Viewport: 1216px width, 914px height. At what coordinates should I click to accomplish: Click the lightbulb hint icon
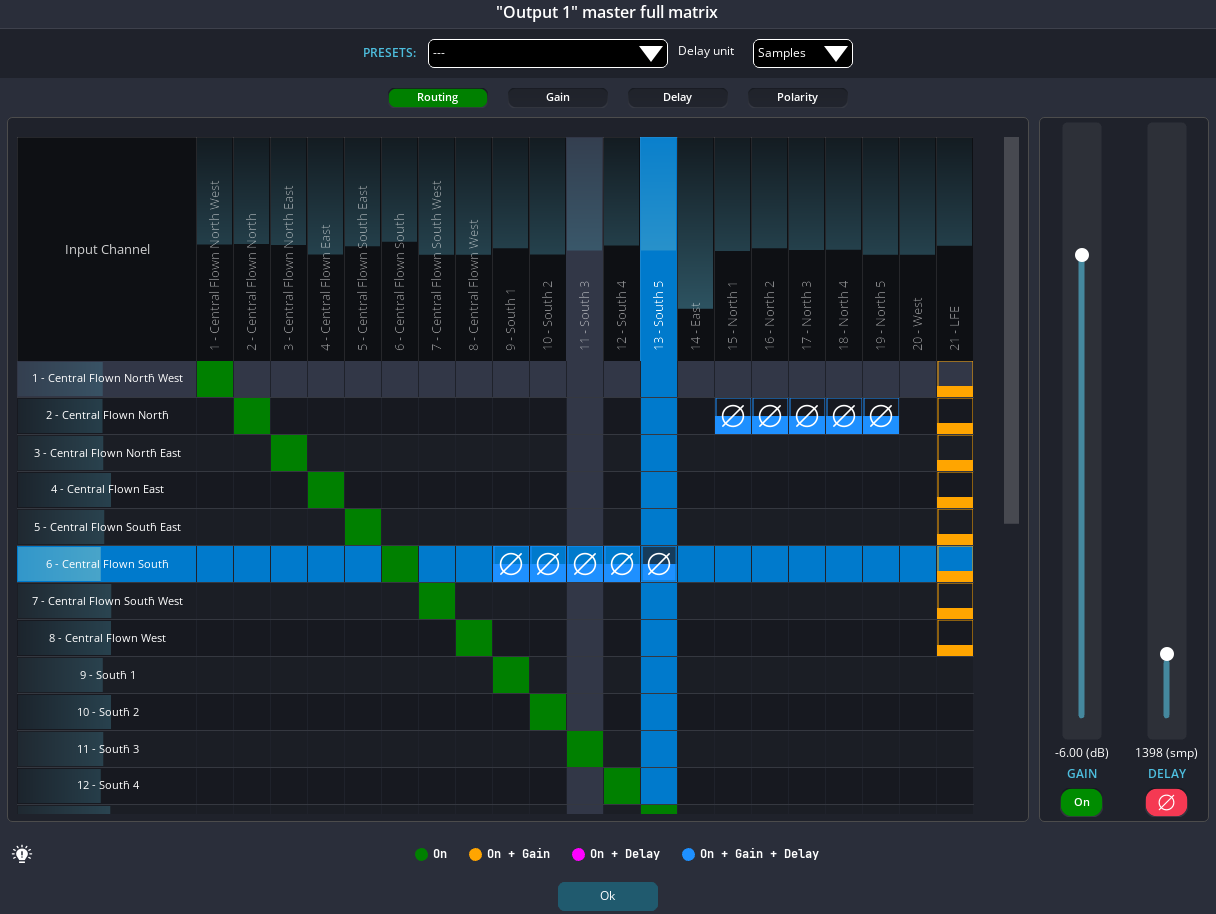click(22, 854)
